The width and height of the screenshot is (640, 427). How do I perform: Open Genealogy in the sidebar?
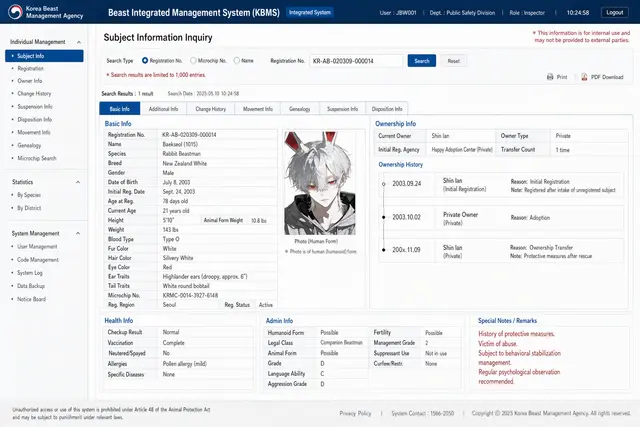[x=29, y=145]
